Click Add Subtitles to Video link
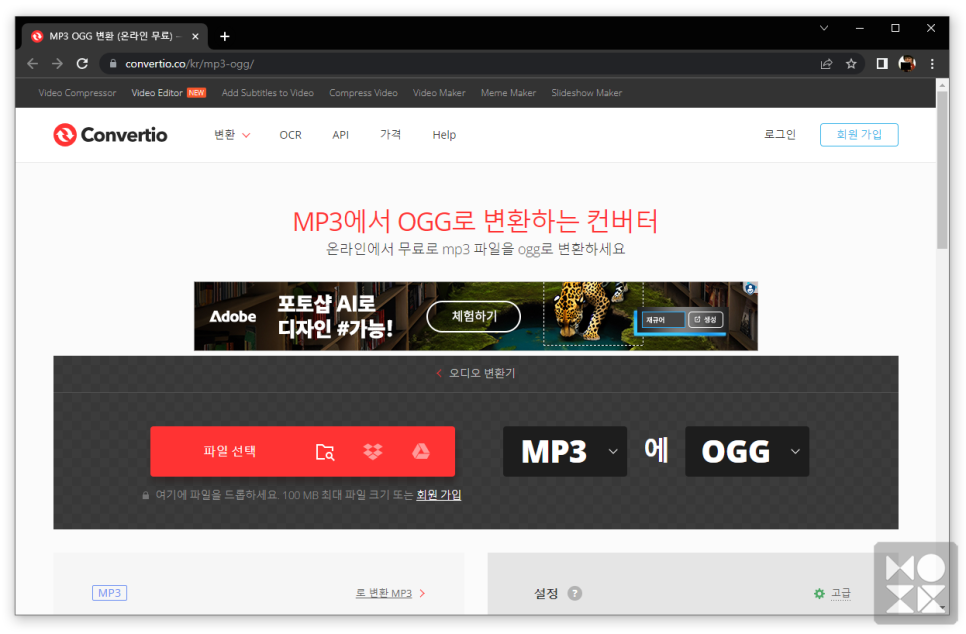 267,93
